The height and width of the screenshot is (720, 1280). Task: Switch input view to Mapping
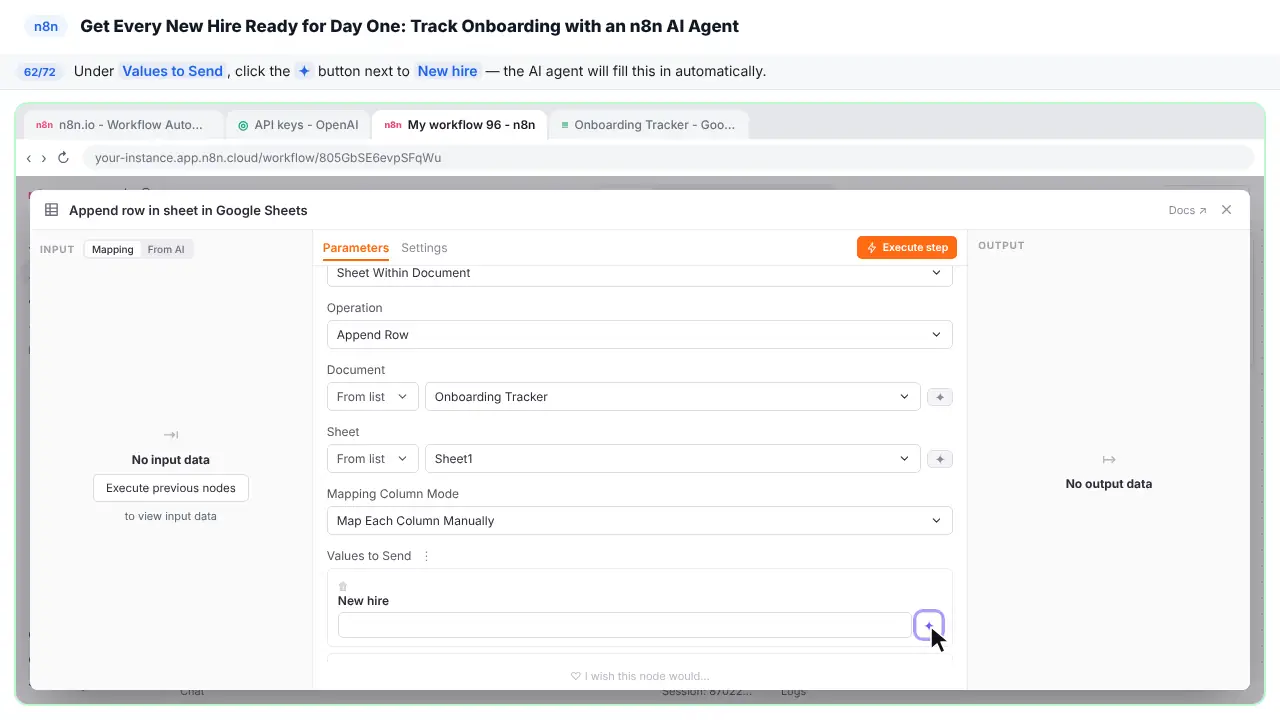point(113,249)
